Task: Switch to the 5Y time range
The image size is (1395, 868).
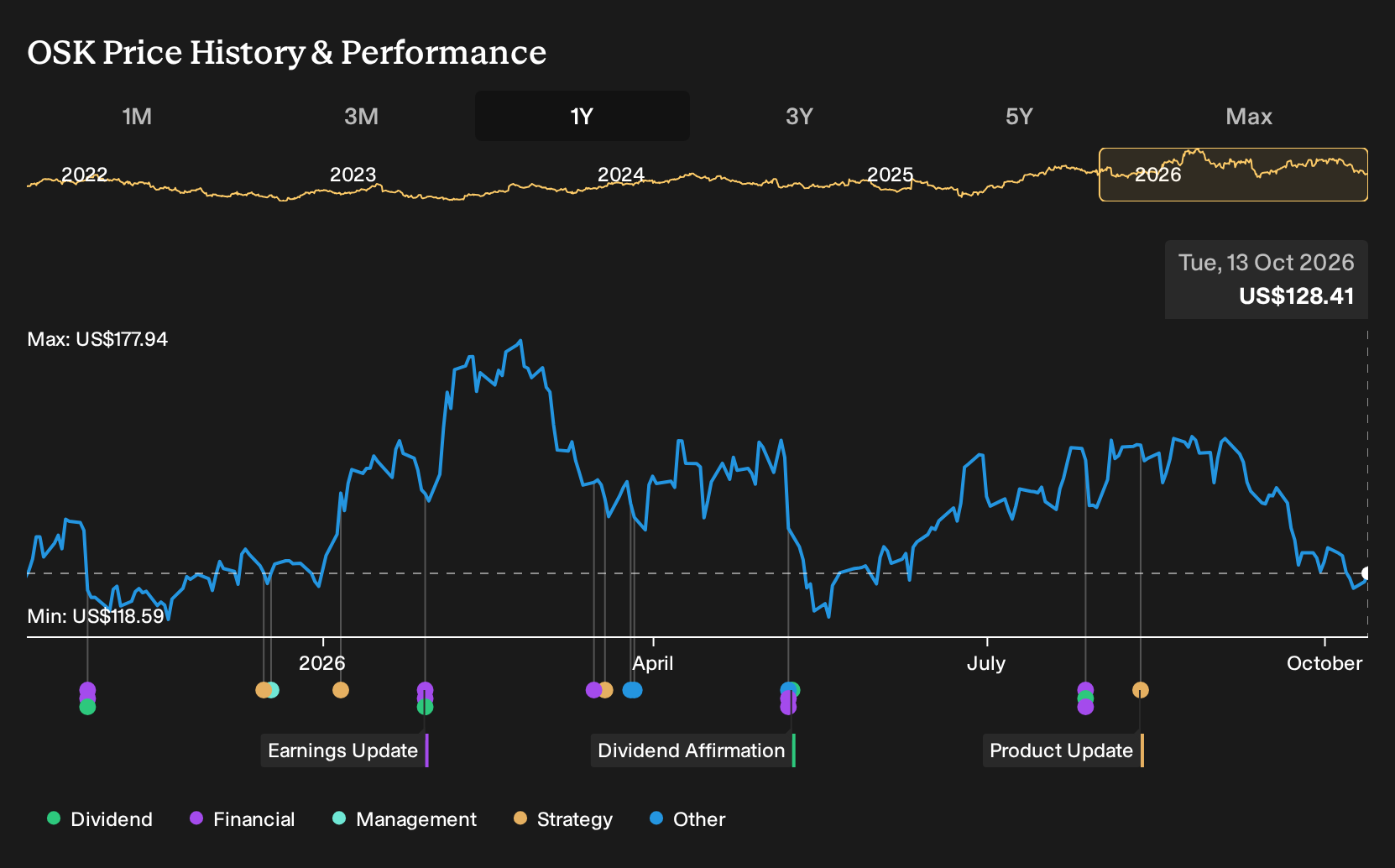Action: 1019,116
